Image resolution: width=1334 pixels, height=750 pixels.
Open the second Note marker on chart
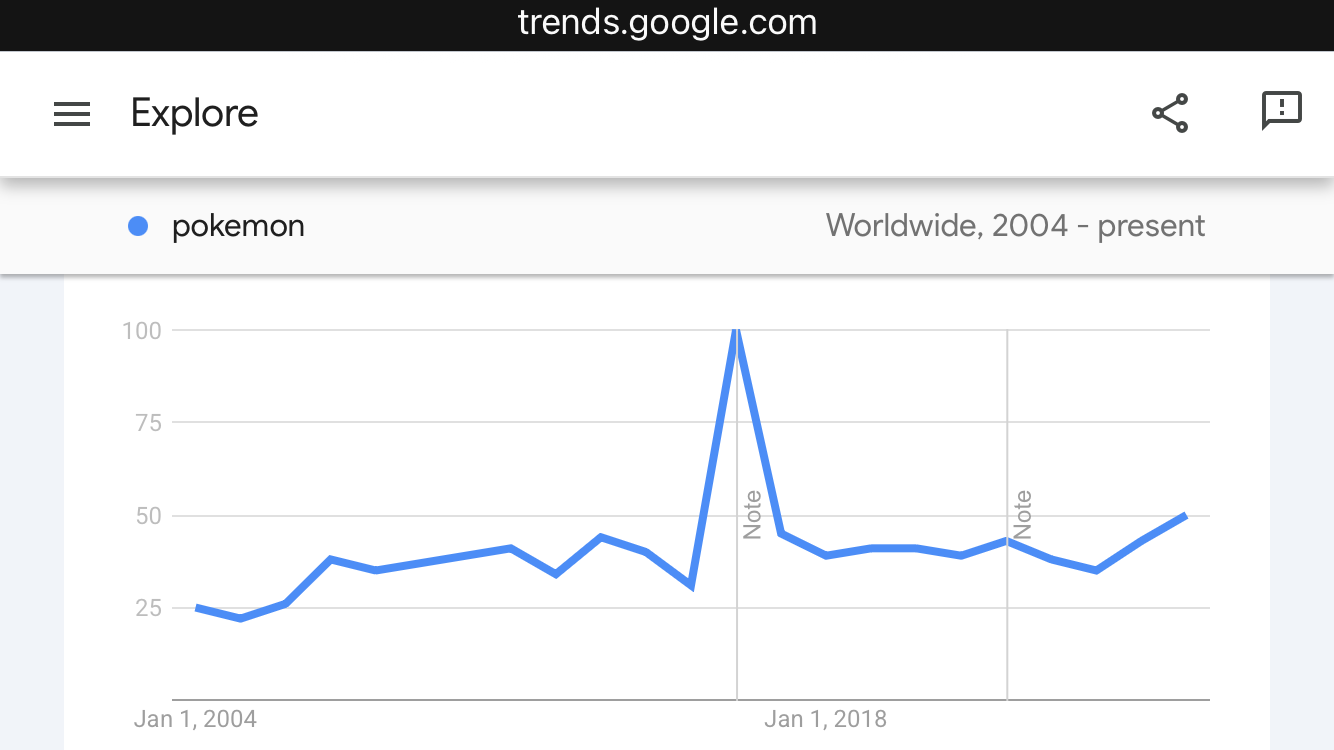tap(1022, 515)
